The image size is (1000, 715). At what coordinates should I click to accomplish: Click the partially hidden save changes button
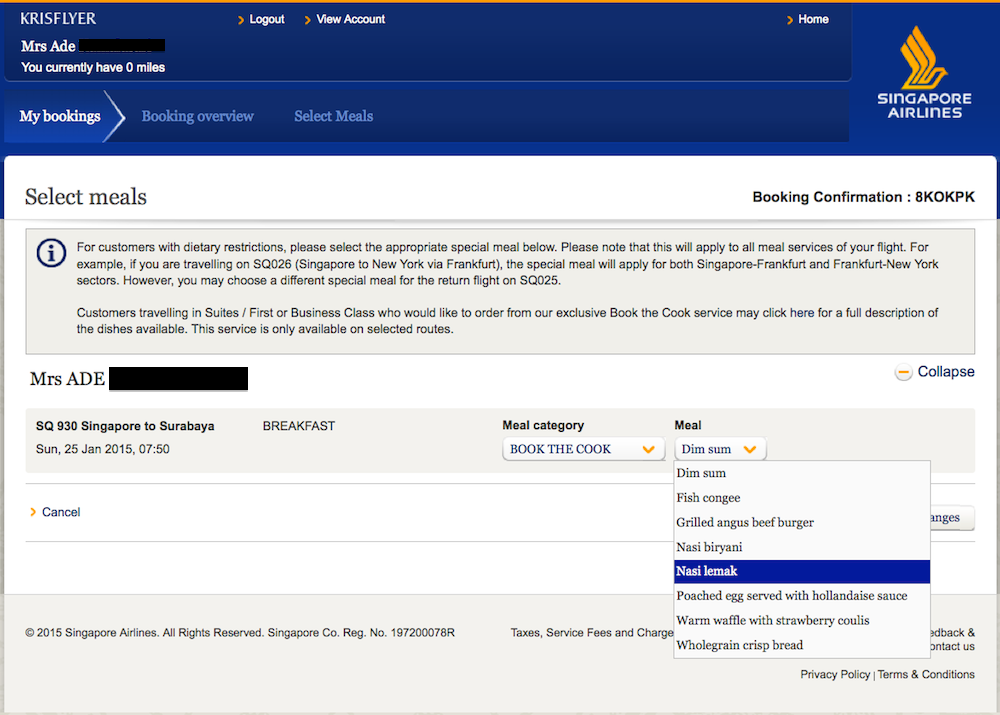[x=952, y=518]
